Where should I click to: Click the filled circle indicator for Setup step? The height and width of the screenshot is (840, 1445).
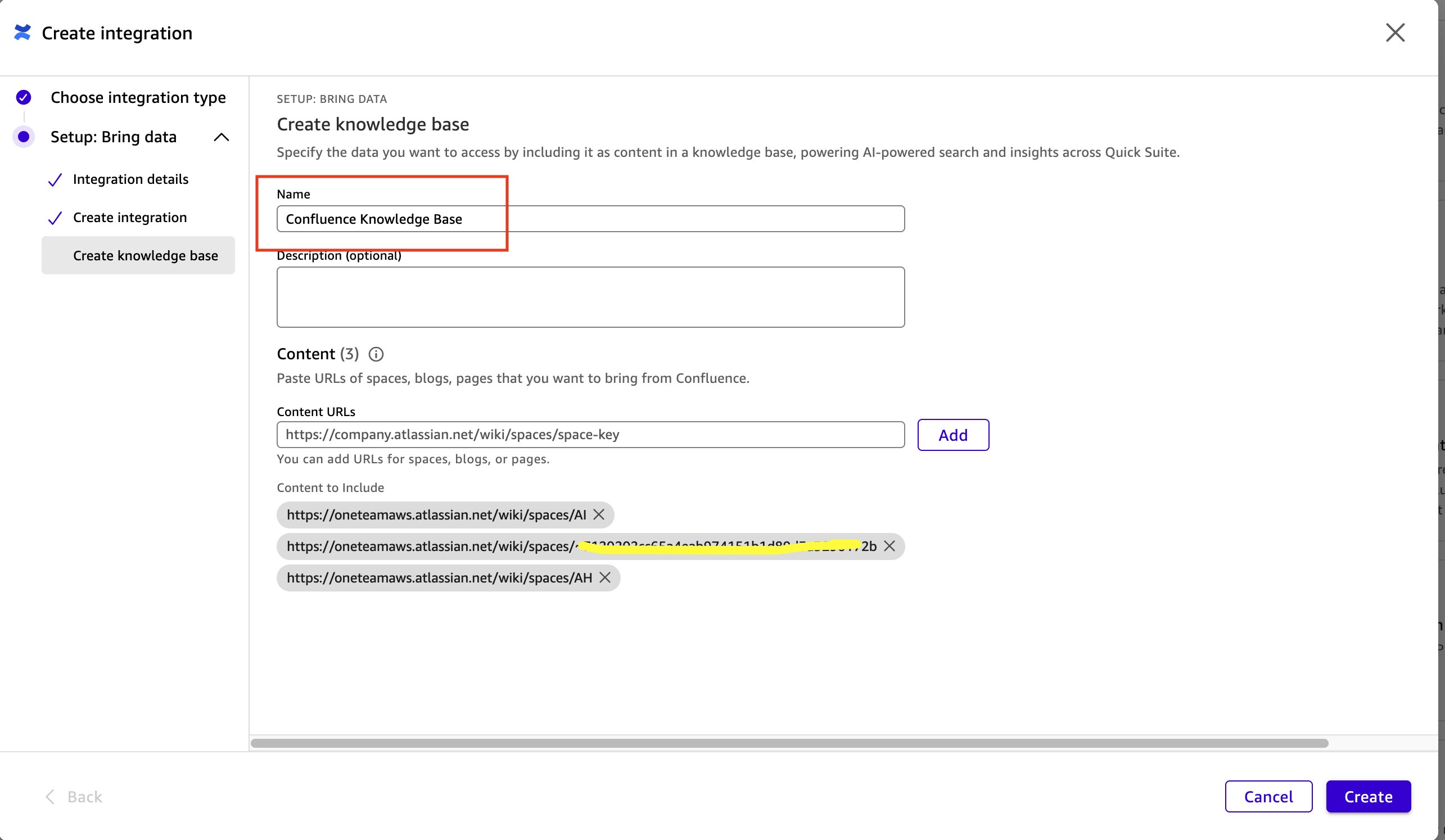[x=23, y=137]
